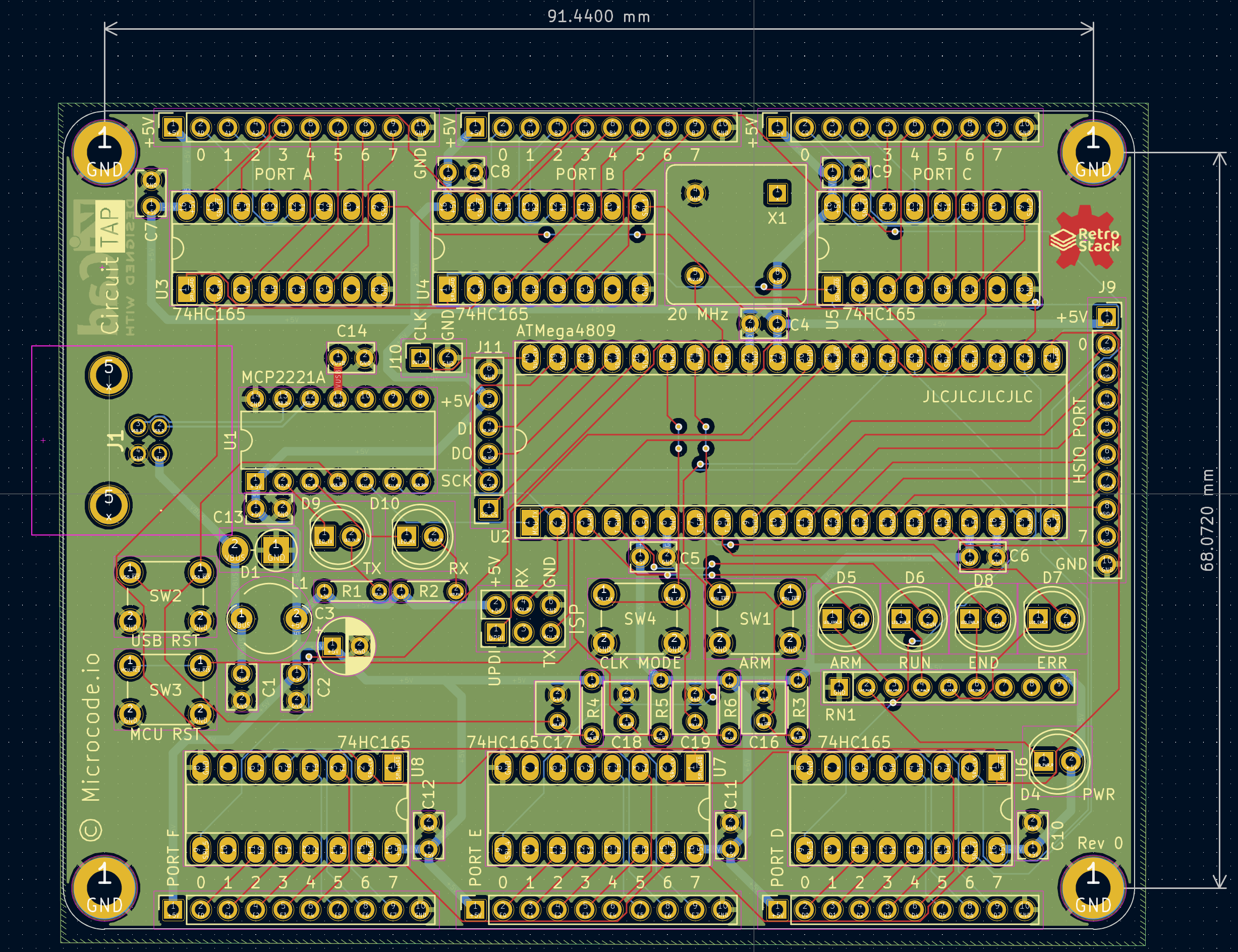1238x952 pixels.
Task: Click the SW1 switch label
Action: 755,619
